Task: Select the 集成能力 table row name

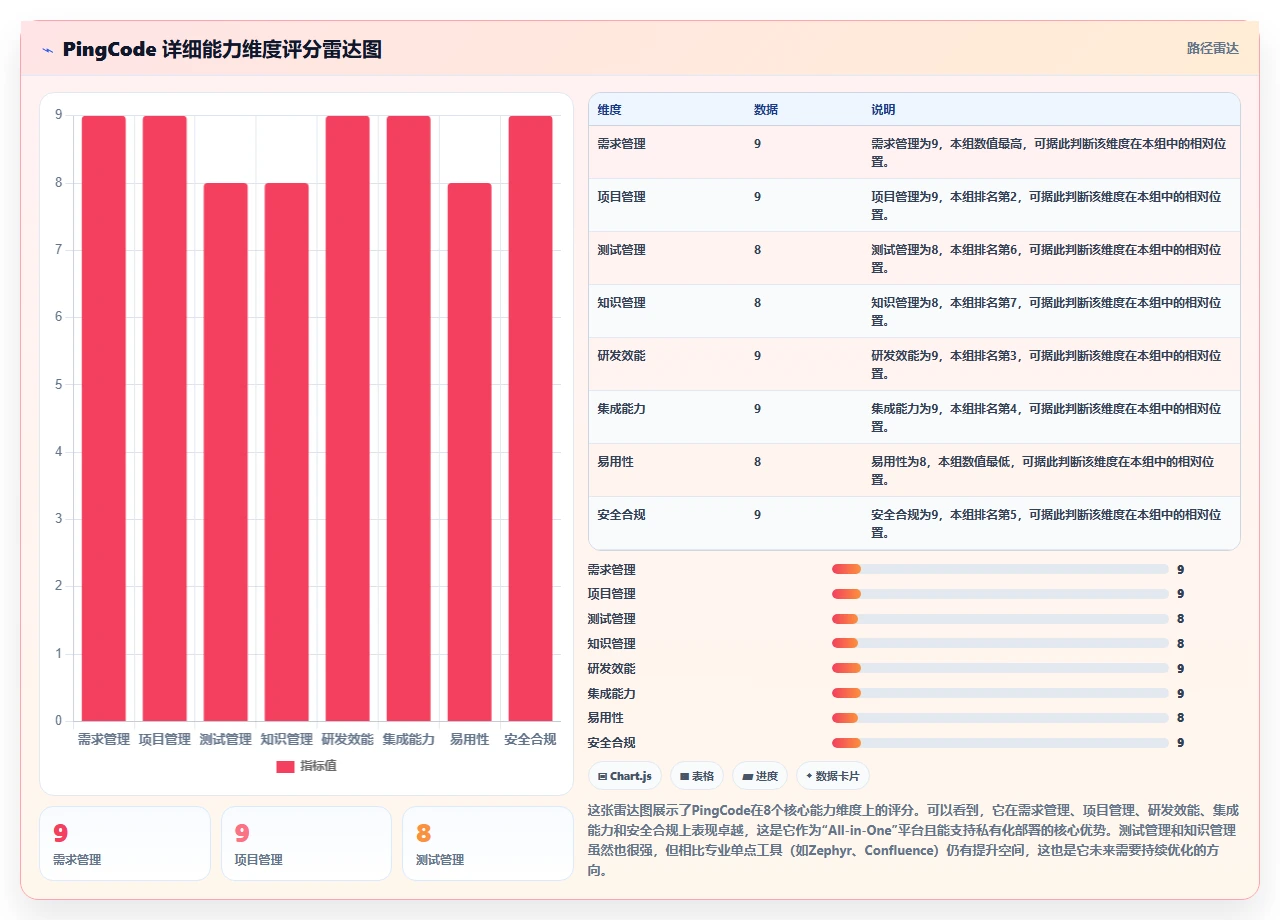Action: pos(622,409)
